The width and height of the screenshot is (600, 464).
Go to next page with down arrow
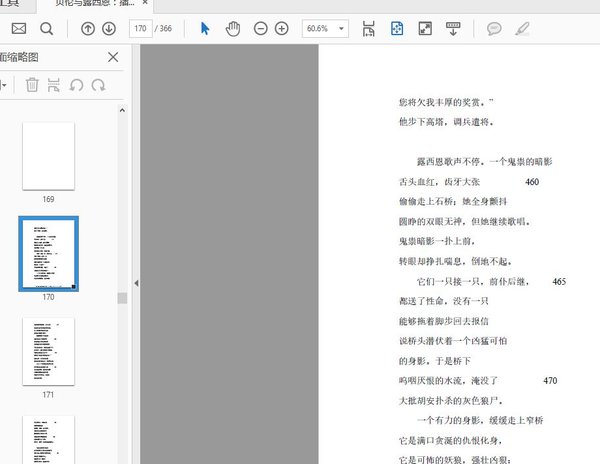pos(109,28)
